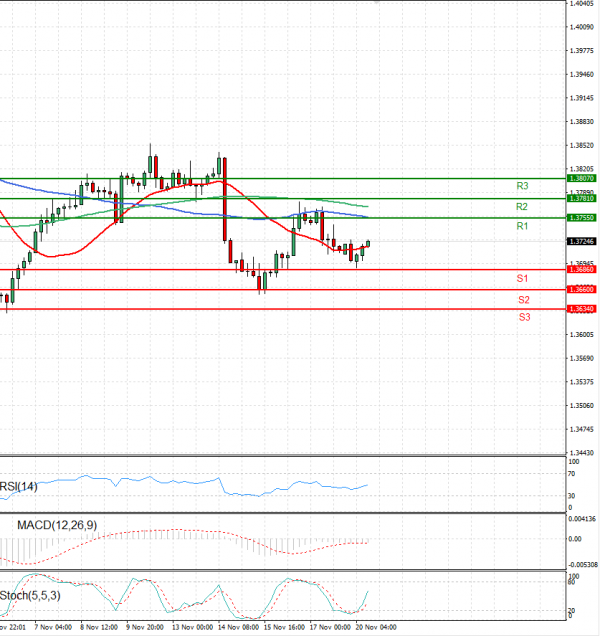Screen dimensions: 600x636
Task: Select the 1.37550 price tag
Action: [582, 218]
